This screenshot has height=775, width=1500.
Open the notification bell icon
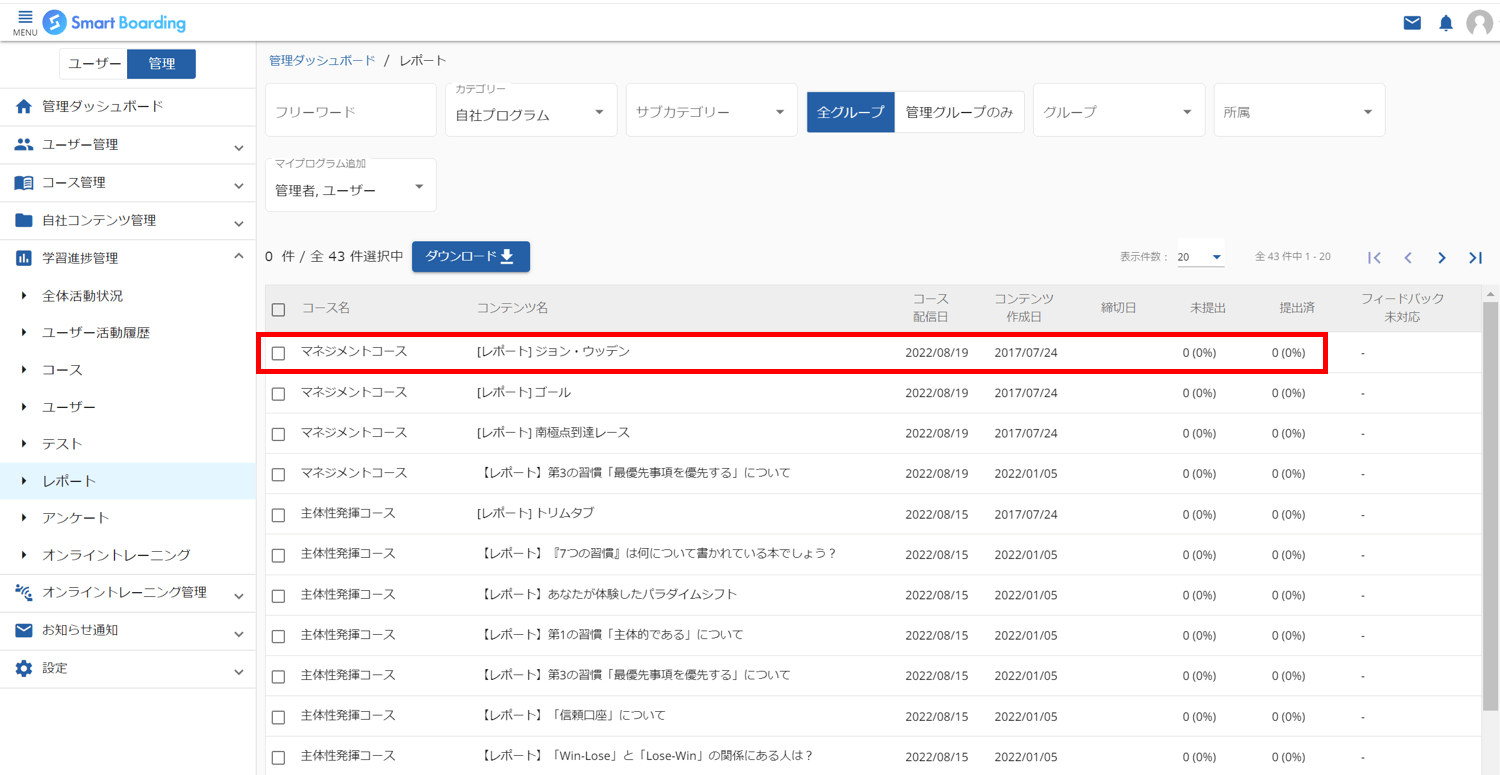(1446, 23)
